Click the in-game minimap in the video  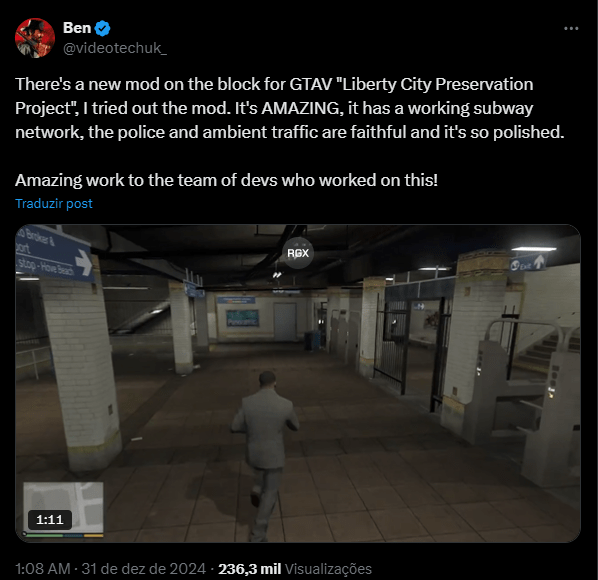coord(63,507)
